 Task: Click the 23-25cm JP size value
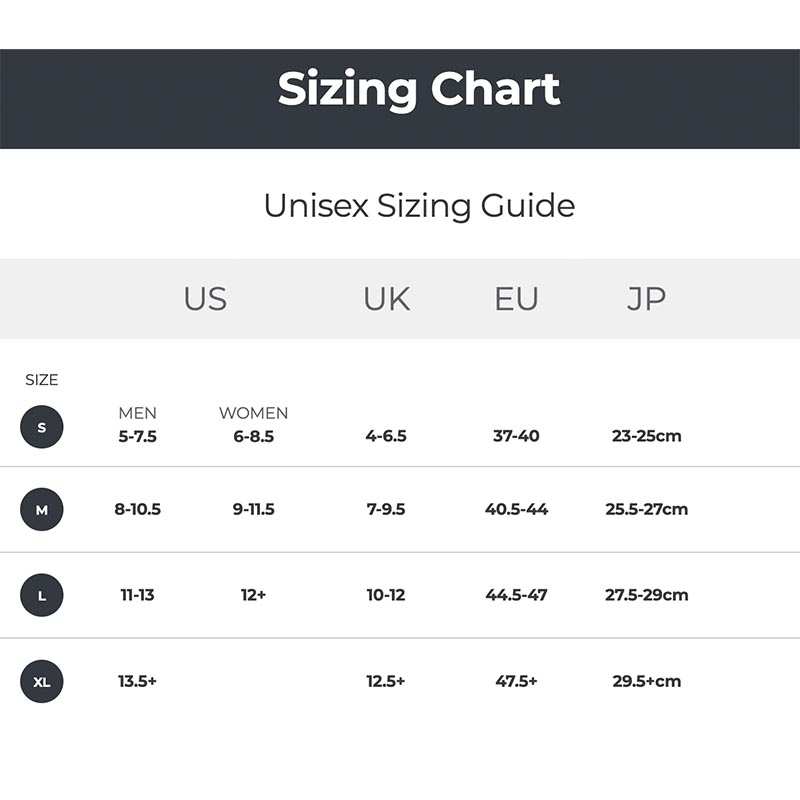[x=646, y=436]
